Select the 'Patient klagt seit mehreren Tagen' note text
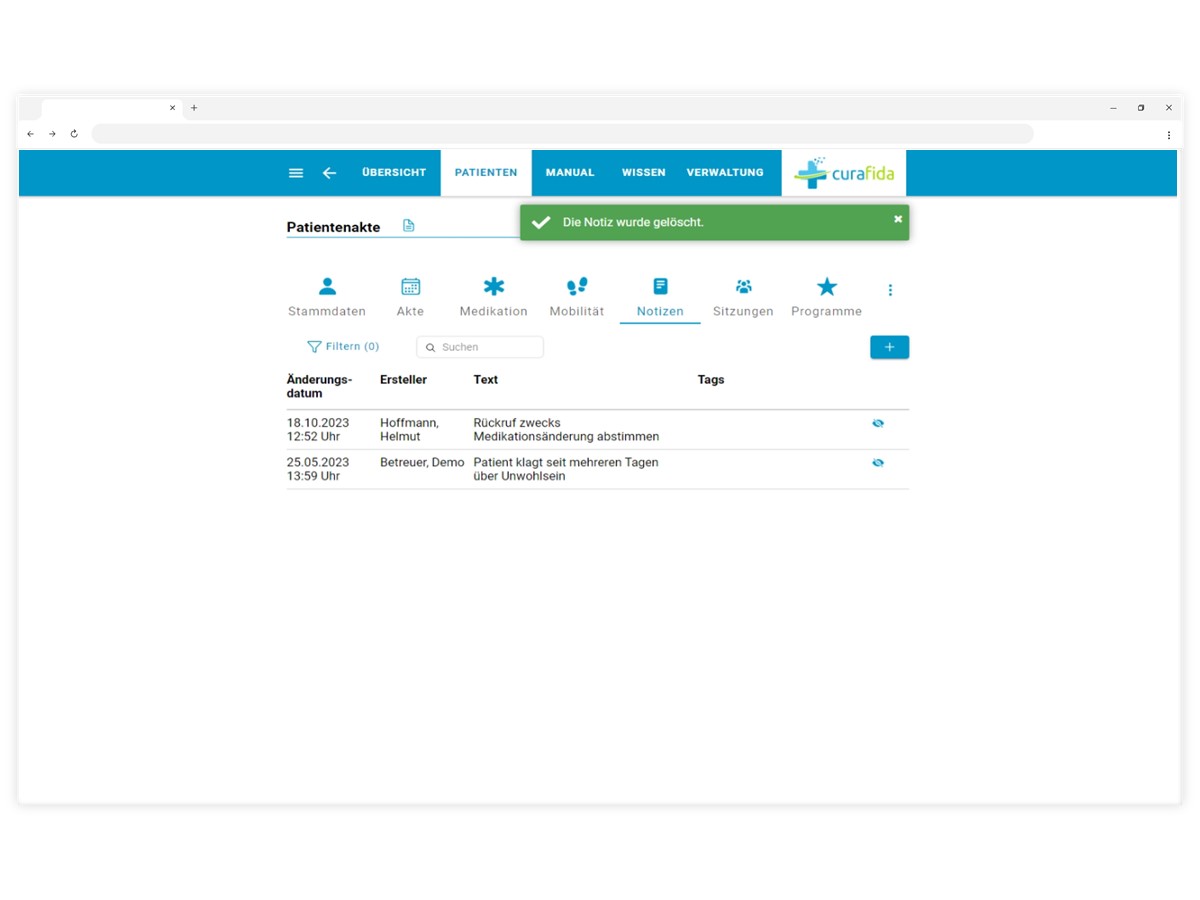 566,463
